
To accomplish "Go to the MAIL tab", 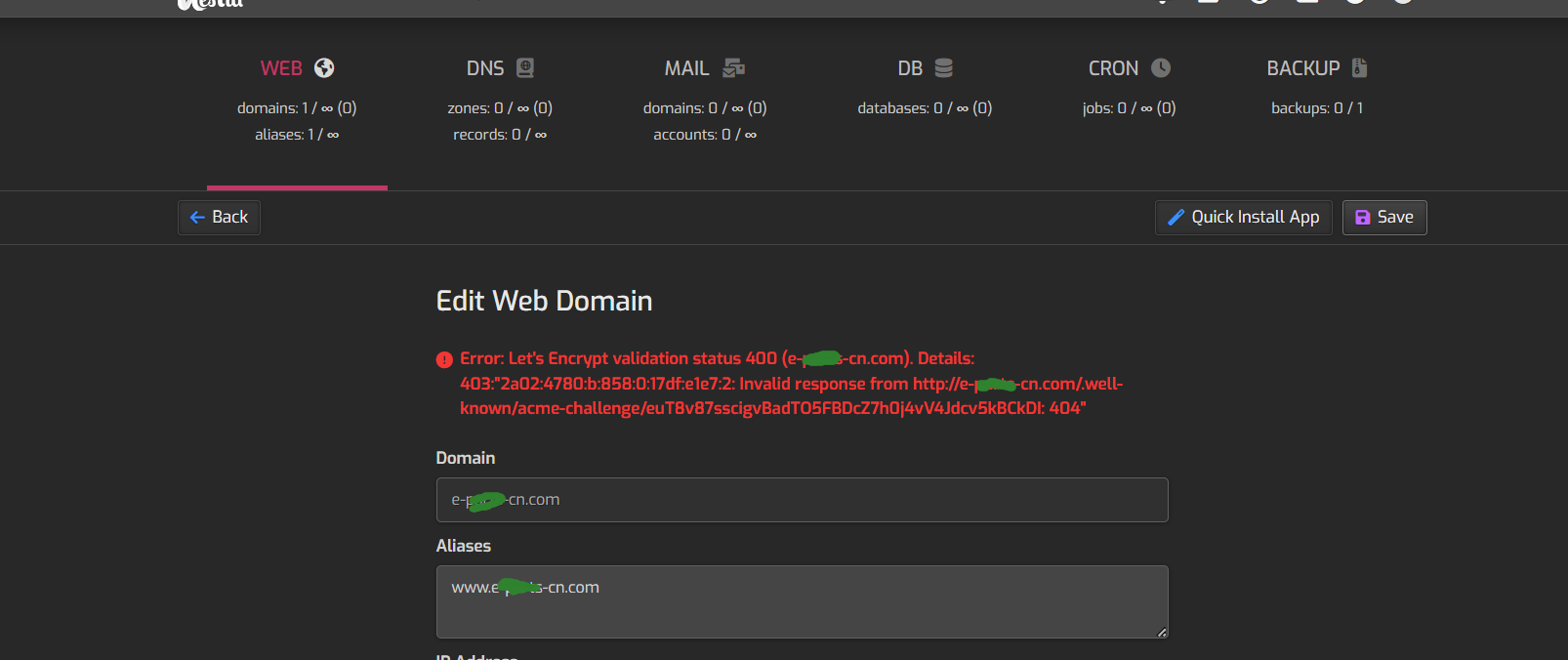I will pyautogui.click(x=705, y=68).
